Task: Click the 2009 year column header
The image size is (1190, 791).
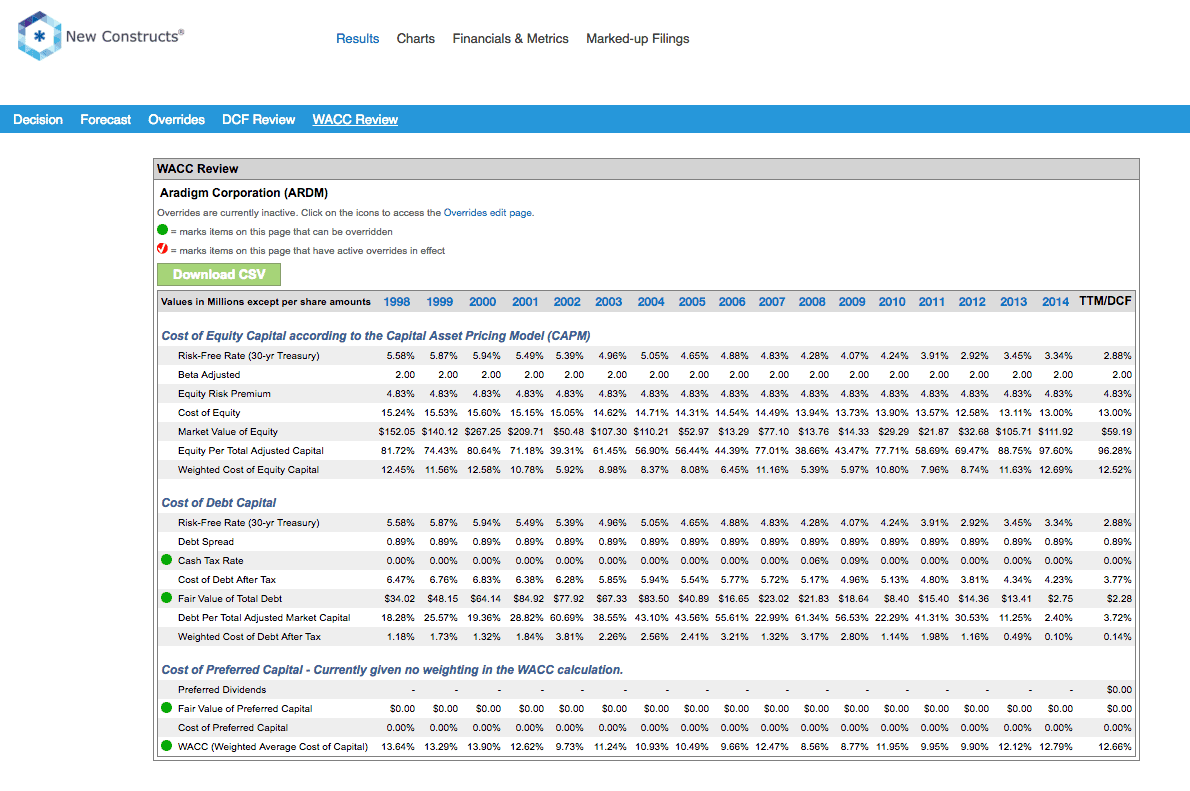Action: pos(852,302)
